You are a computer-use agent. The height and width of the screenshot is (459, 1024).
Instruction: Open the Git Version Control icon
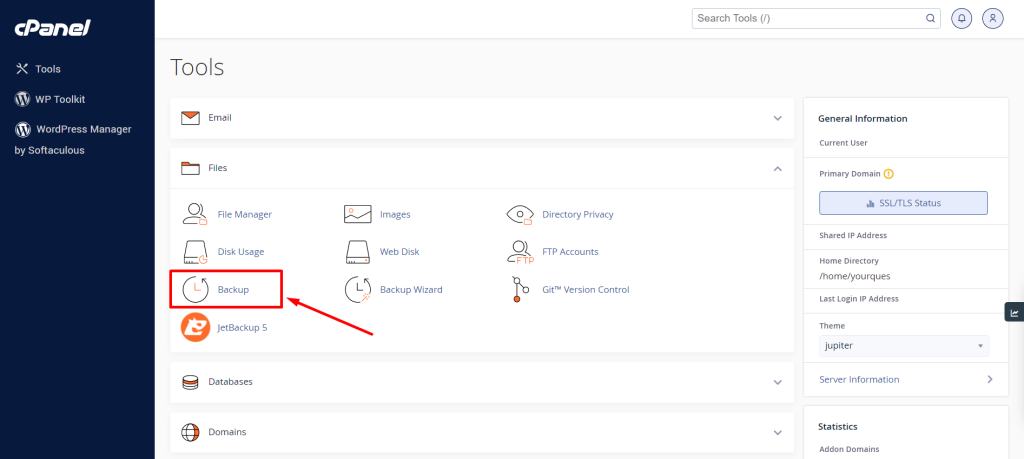coord(520,289)
